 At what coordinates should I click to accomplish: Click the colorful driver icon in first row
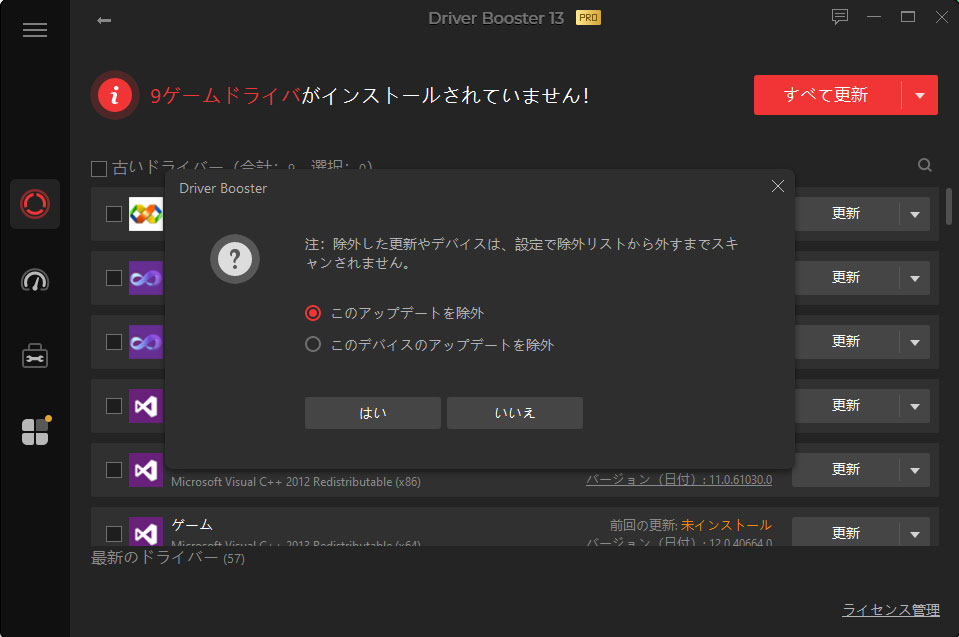click(x=146, y=214)
